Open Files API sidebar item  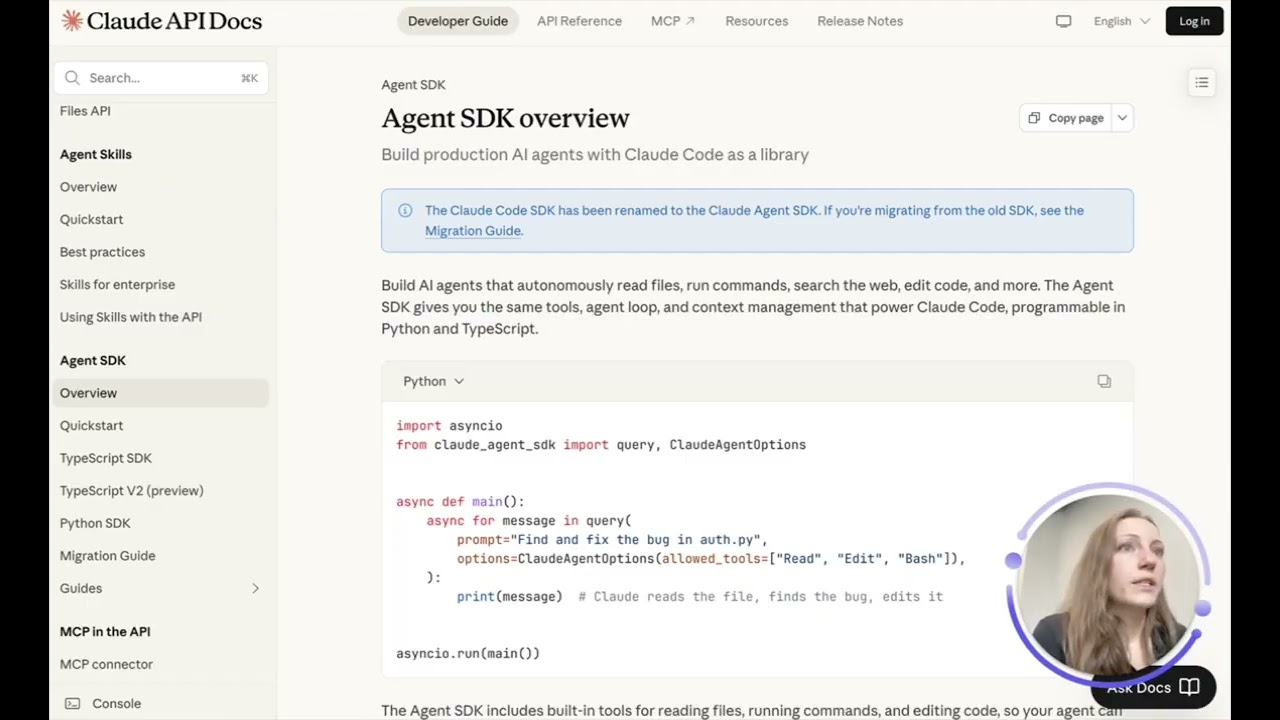pos(85,111)
